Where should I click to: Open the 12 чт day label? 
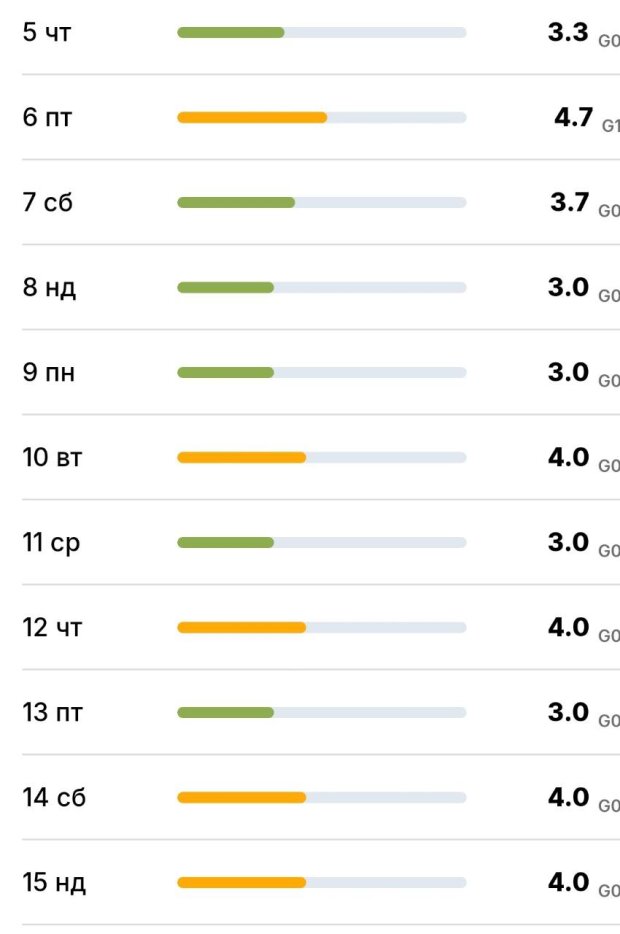53,627
